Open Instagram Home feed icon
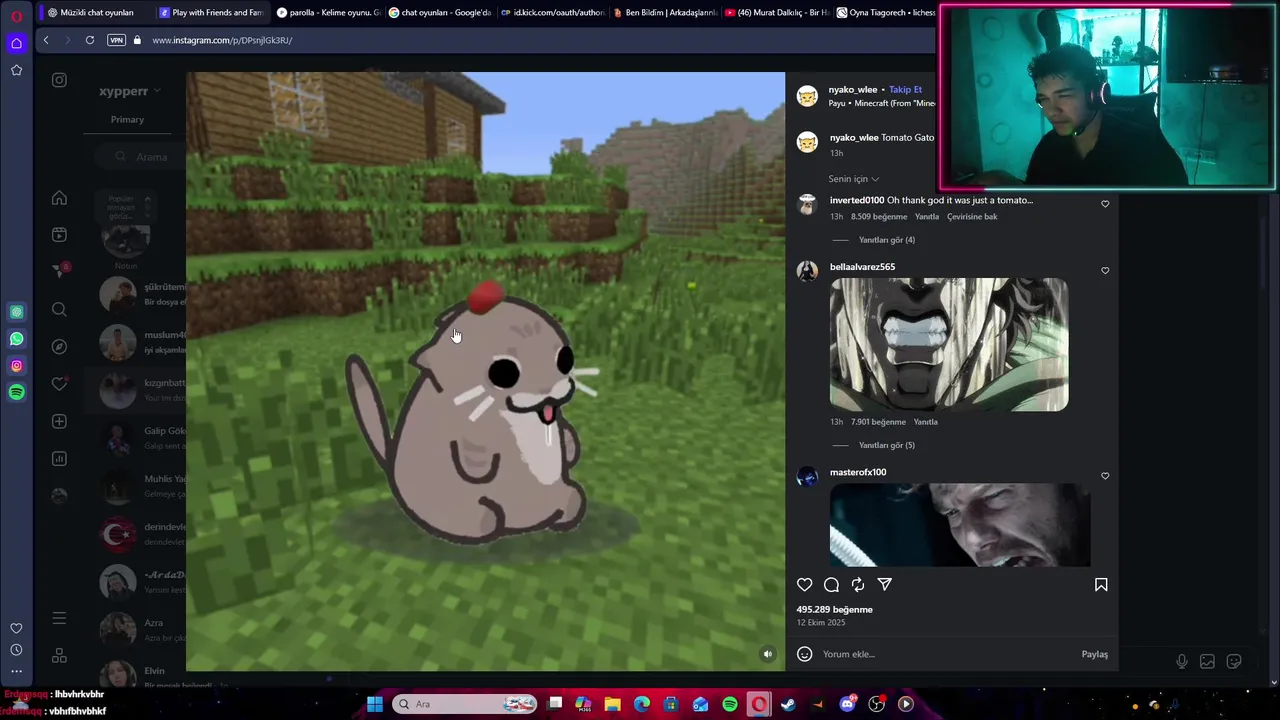This screenshot has width=1280, height=720. pos(59,198)
